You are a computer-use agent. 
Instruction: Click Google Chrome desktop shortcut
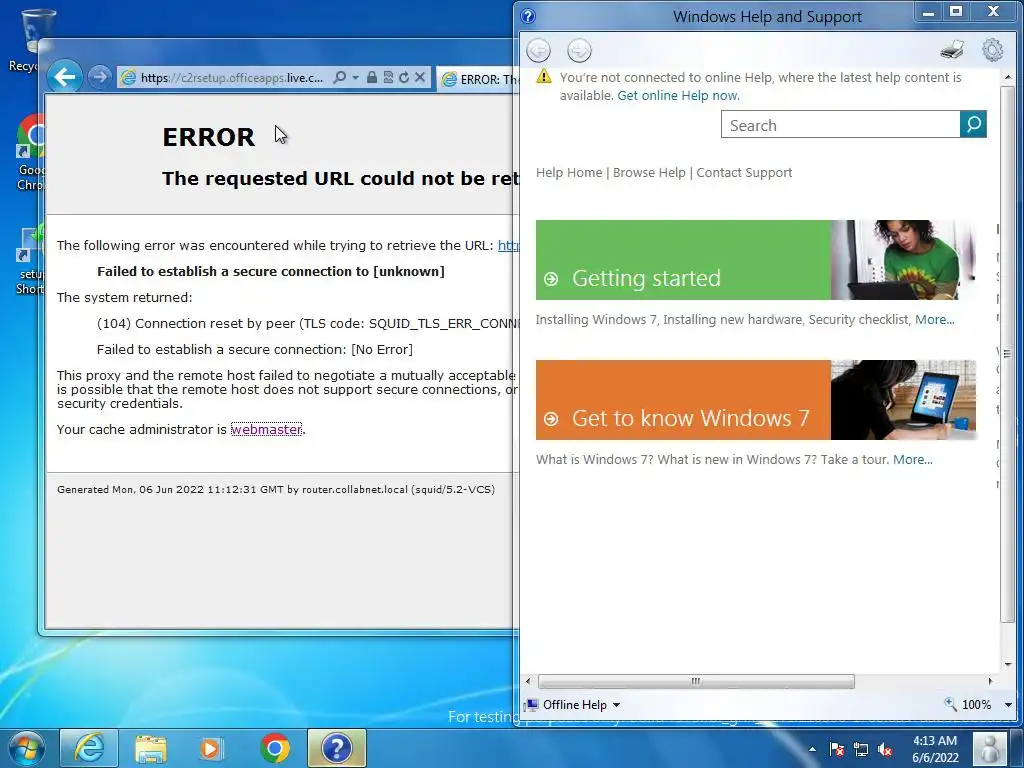pyautogui.click(x=29, y=152)
